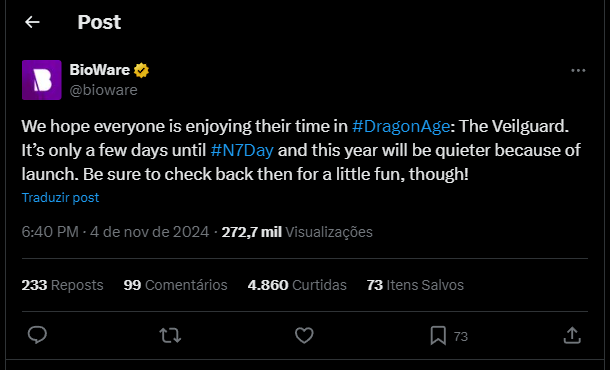
Task: Open the #DragonAge hashtag
Action: pyautogui.click(x=401, y=126)
